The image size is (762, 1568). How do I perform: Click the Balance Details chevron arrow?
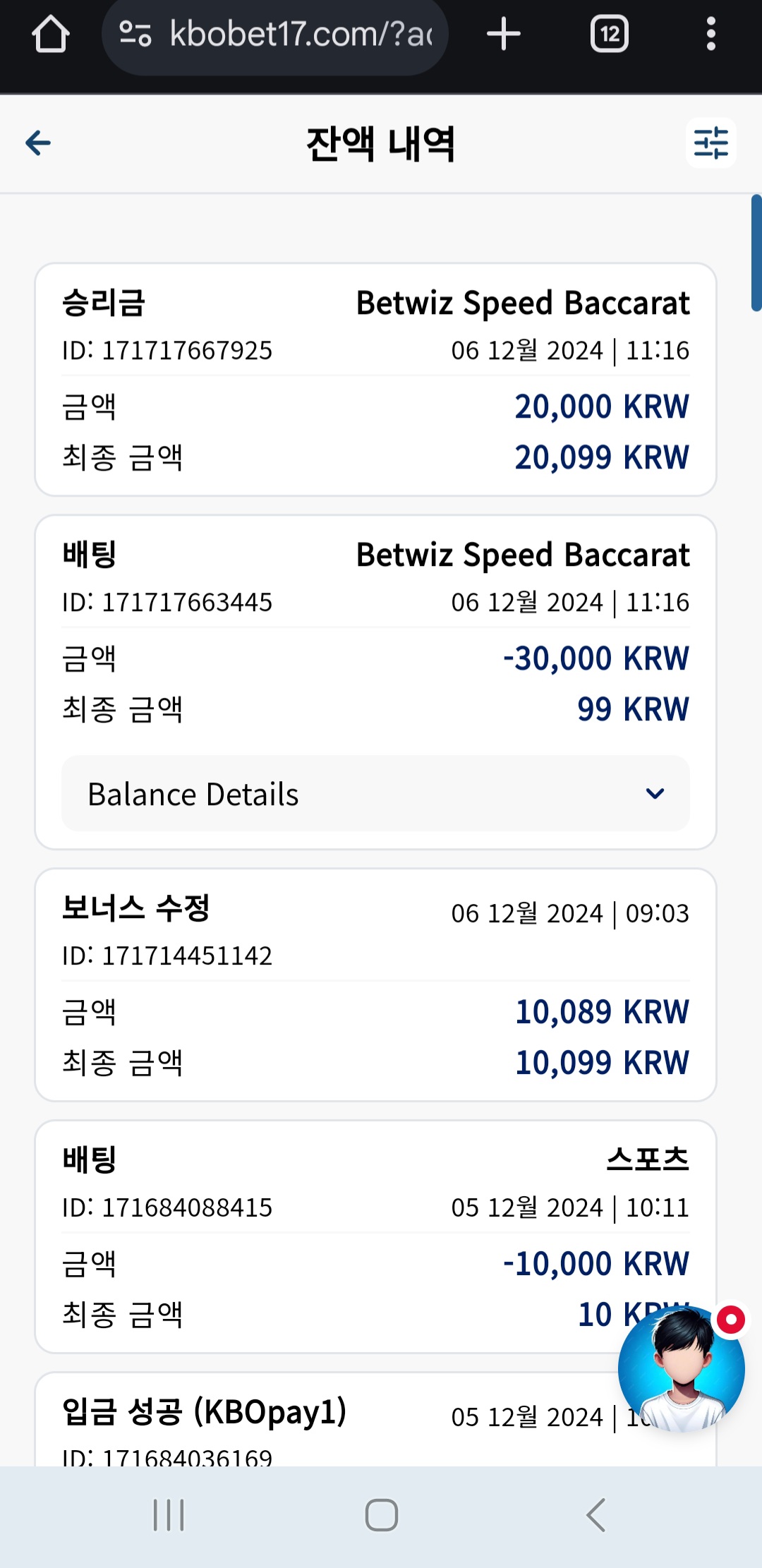click(x=655, y=794)
